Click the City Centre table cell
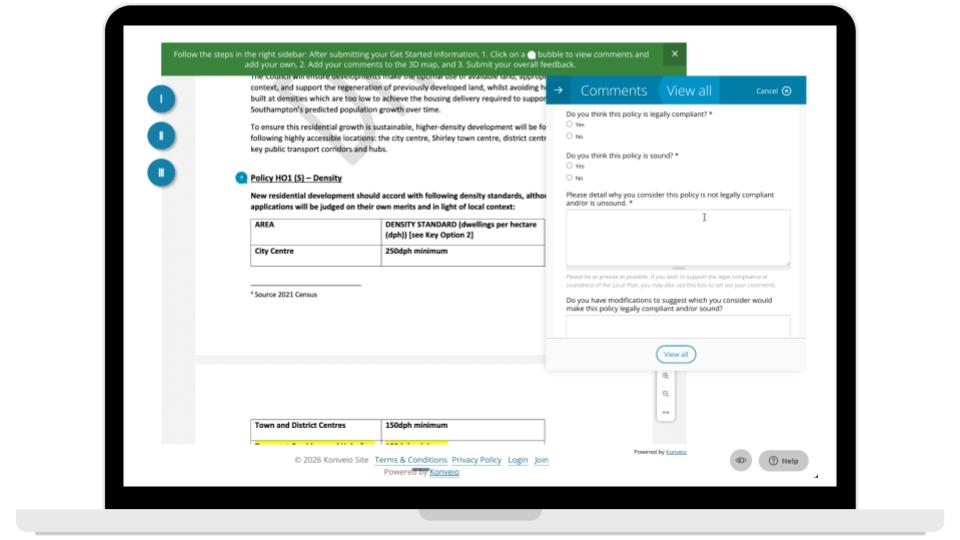This screenshot has width=960, height=540. click(316, 256)
